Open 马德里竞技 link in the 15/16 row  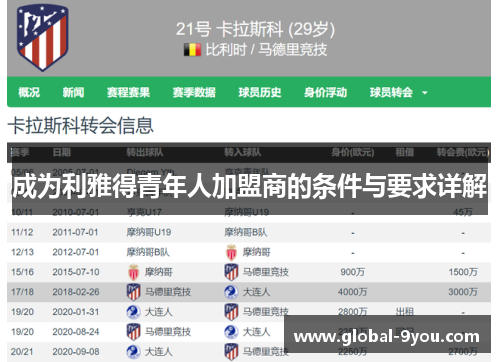click(x=266, y=272)
